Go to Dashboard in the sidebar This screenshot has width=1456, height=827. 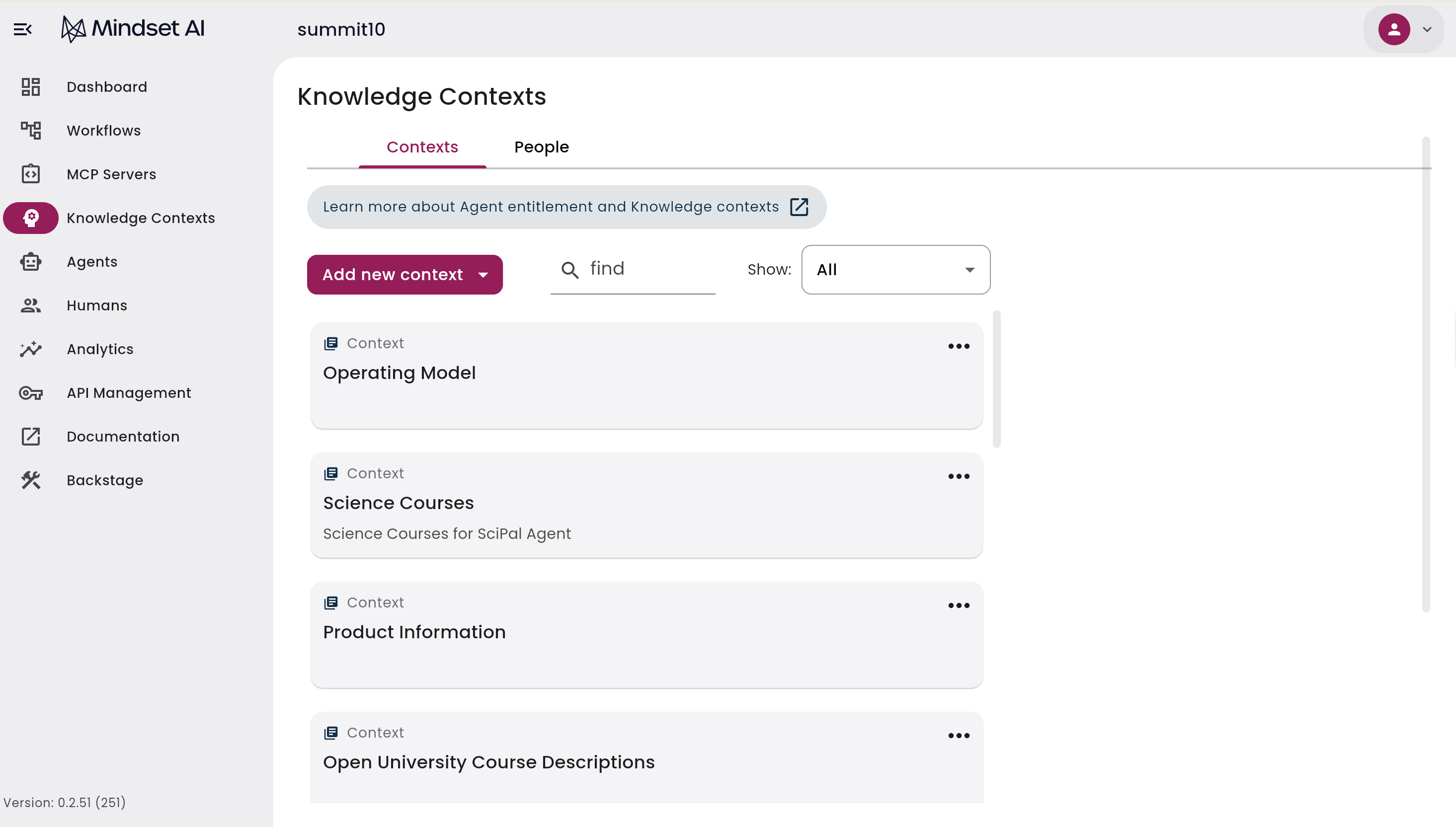pyautogui.click(x=107, y=87)
